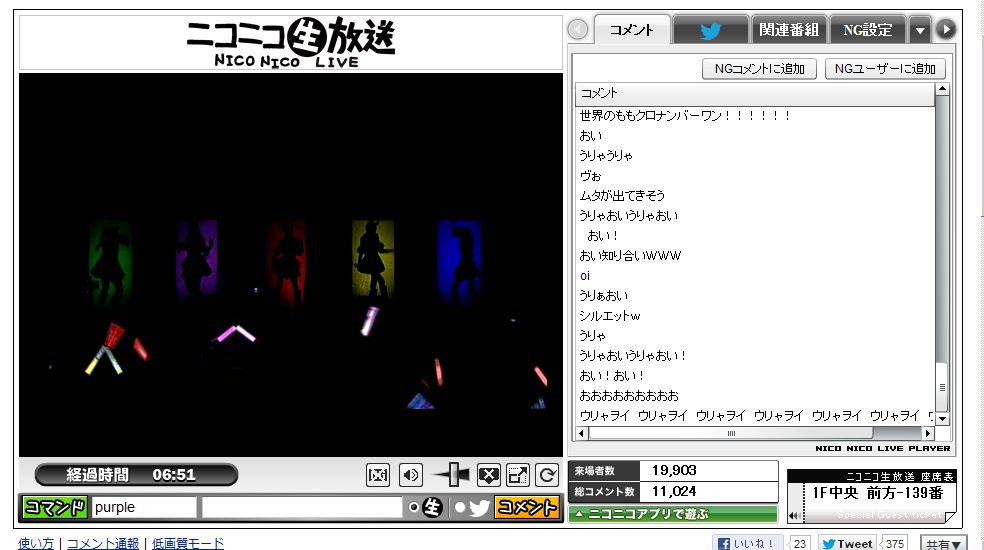Click the left arrow circle beside the tabs

(578, 29)
